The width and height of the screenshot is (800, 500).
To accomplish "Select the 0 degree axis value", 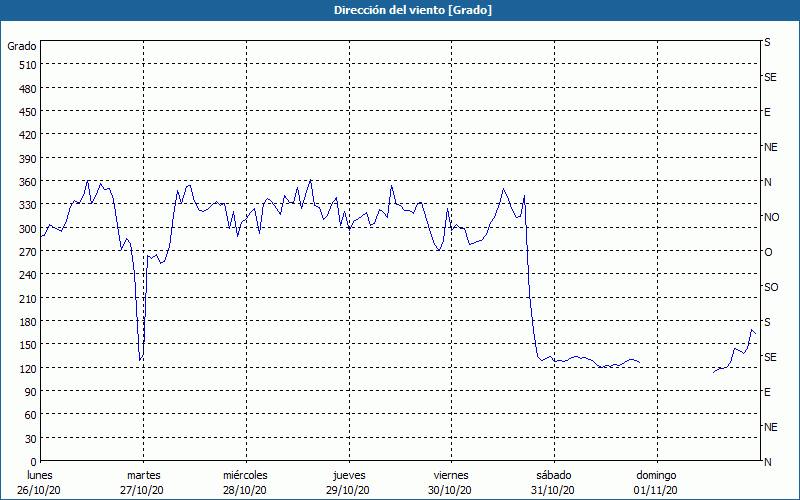I will pos(34,462).
